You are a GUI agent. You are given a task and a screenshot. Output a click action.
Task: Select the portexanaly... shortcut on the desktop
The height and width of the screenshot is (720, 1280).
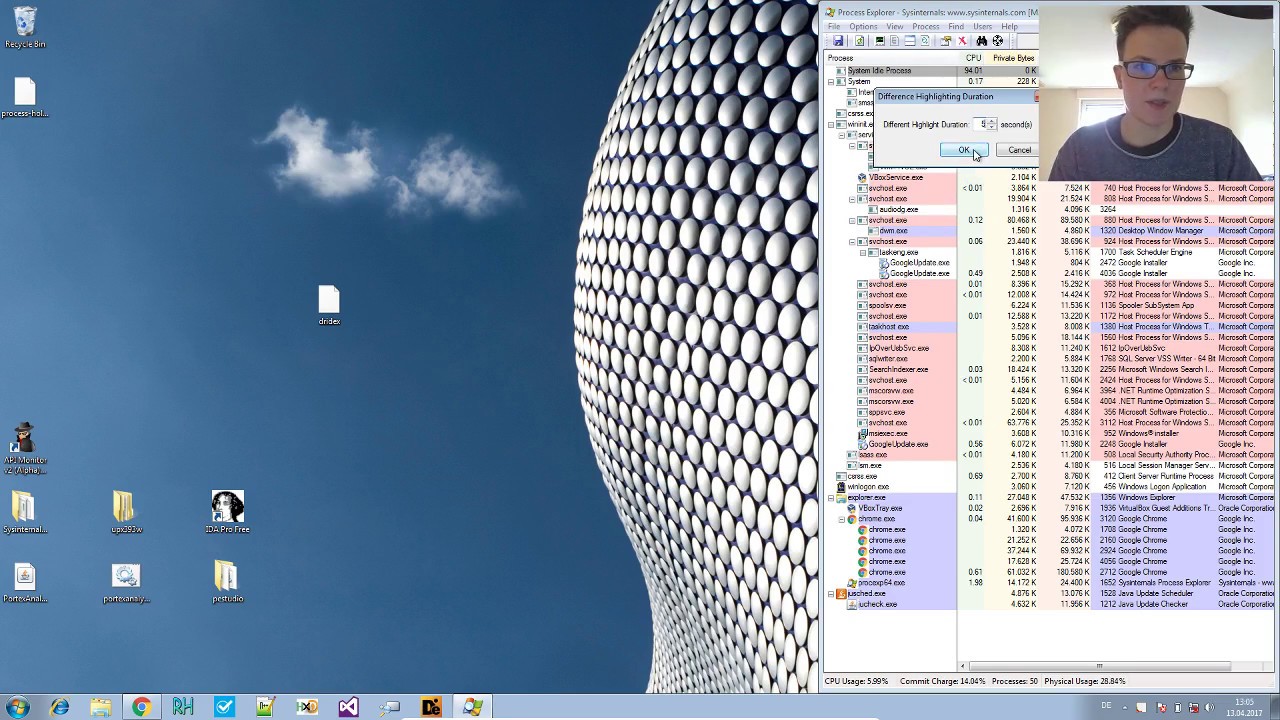[126, 583]
